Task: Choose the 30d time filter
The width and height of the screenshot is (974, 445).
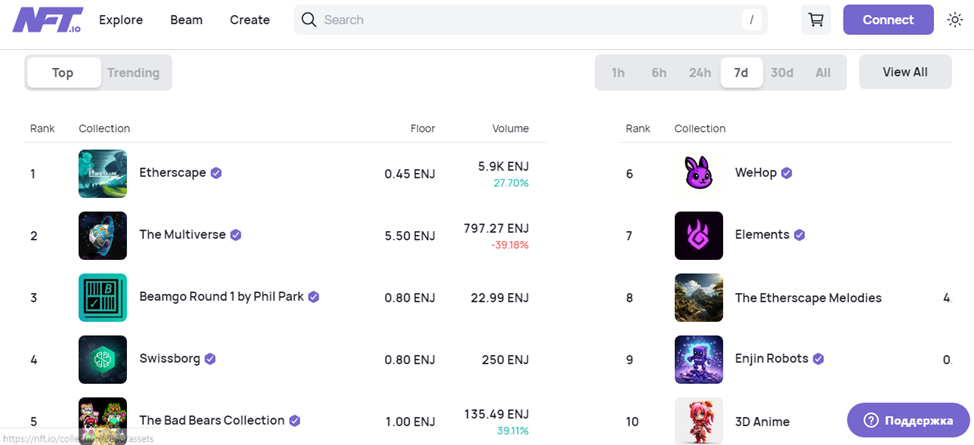Action: coord(782,73)
